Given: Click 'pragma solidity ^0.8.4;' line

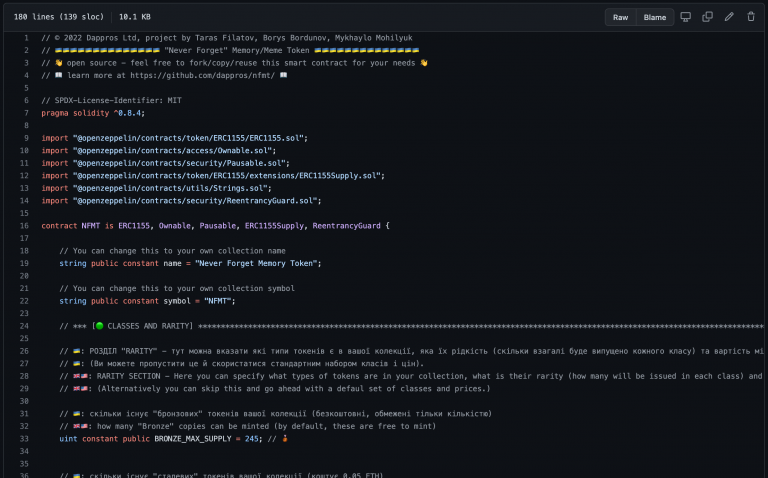Looking at the screenshot, I should 93,113.
